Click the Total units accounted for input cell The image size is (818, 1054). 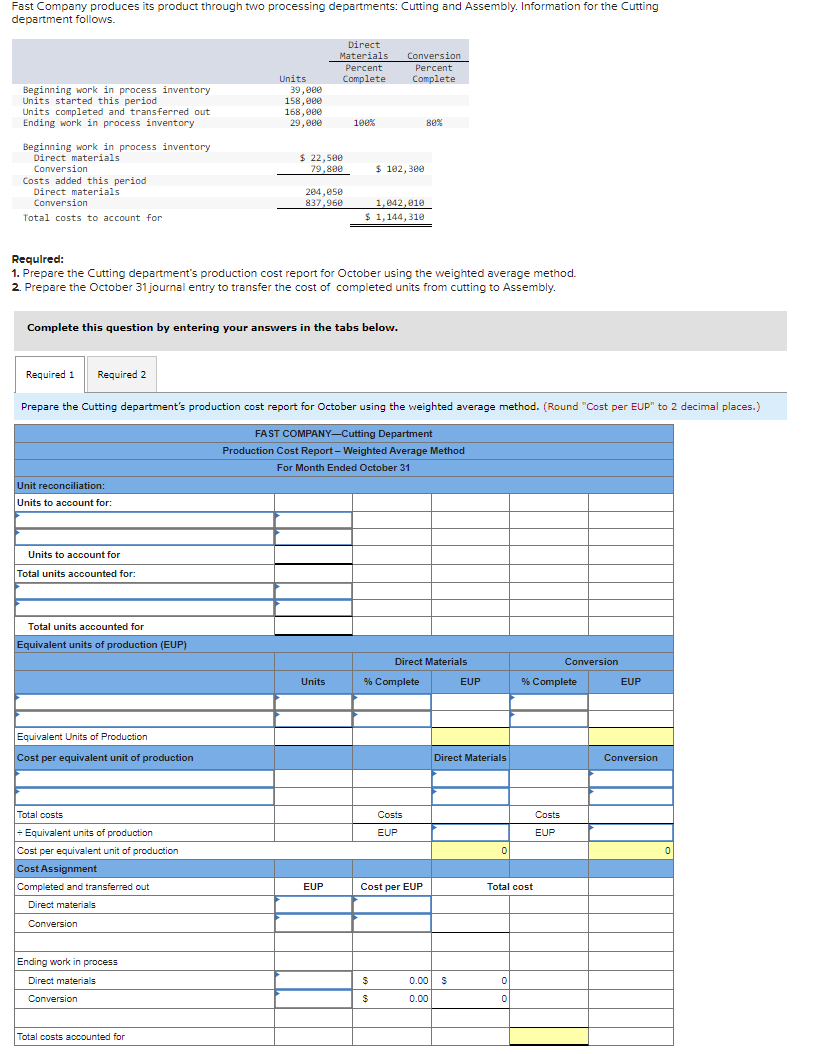[312, 625]
